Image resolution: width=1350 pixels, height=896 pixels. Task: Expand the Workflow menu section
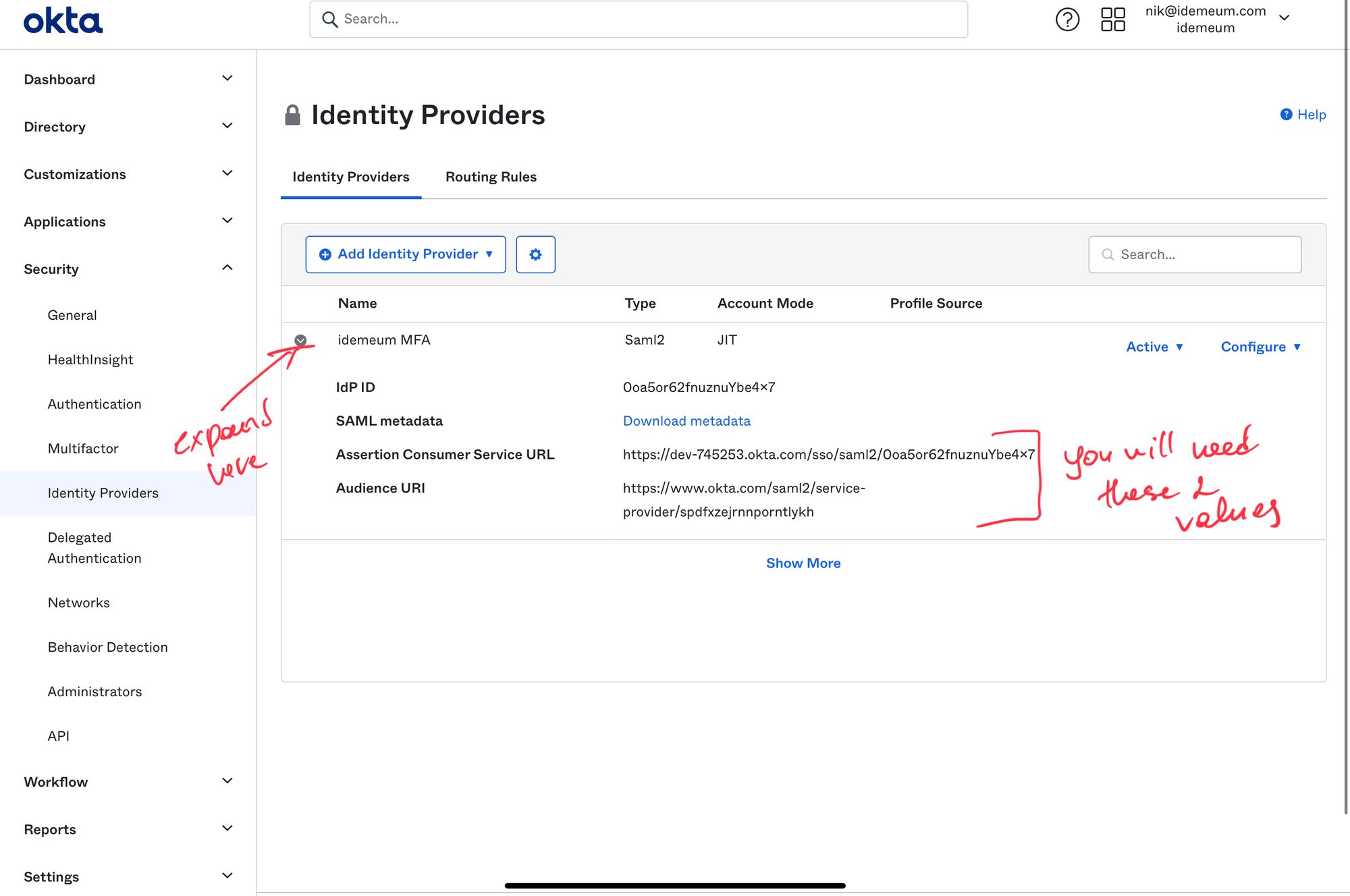pyautogui.click(x=128, y=781)
